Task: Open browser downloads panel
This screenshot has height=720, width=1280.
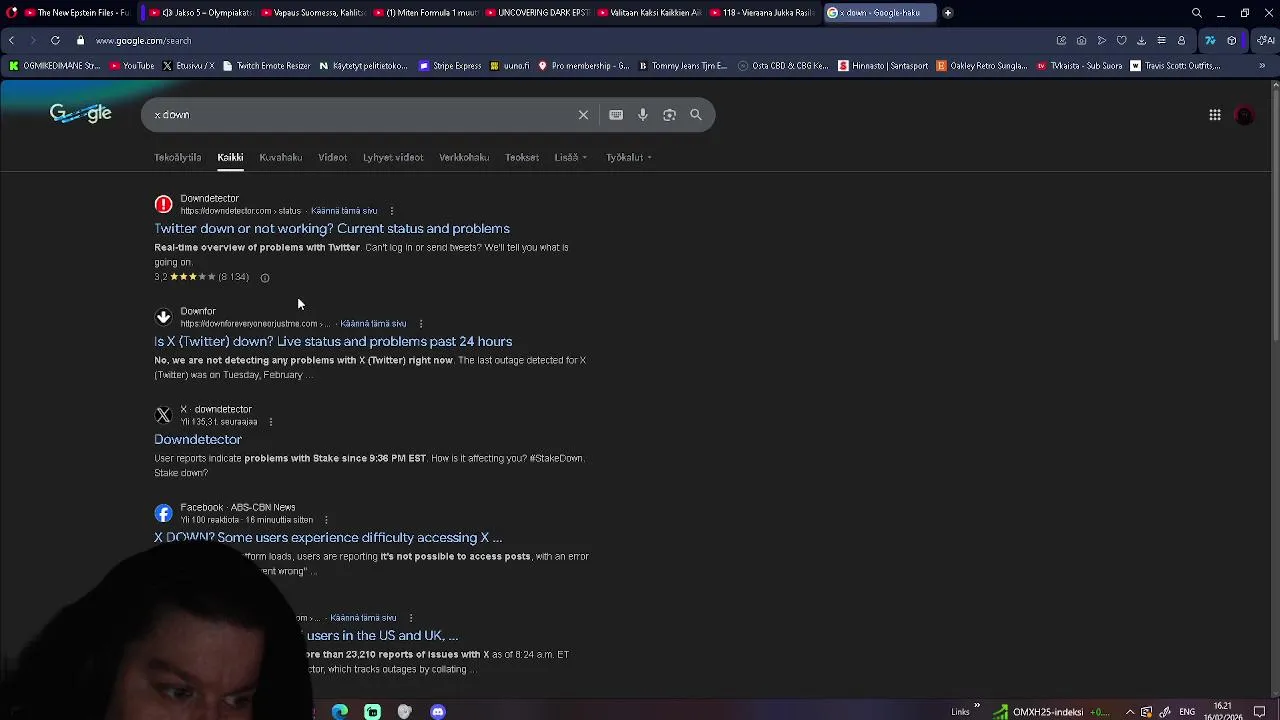Action: pyautogui.click(x=1142, y=41)
